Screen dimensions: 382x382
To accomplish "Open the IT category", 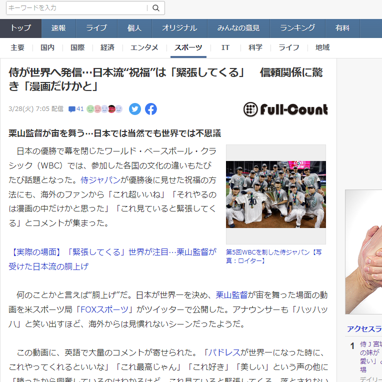I will [225, 48].
